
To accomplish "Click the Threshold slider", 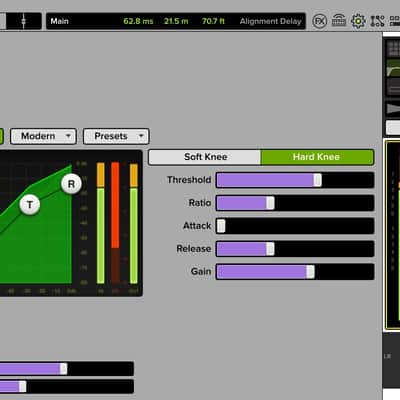I will (295, 180).
